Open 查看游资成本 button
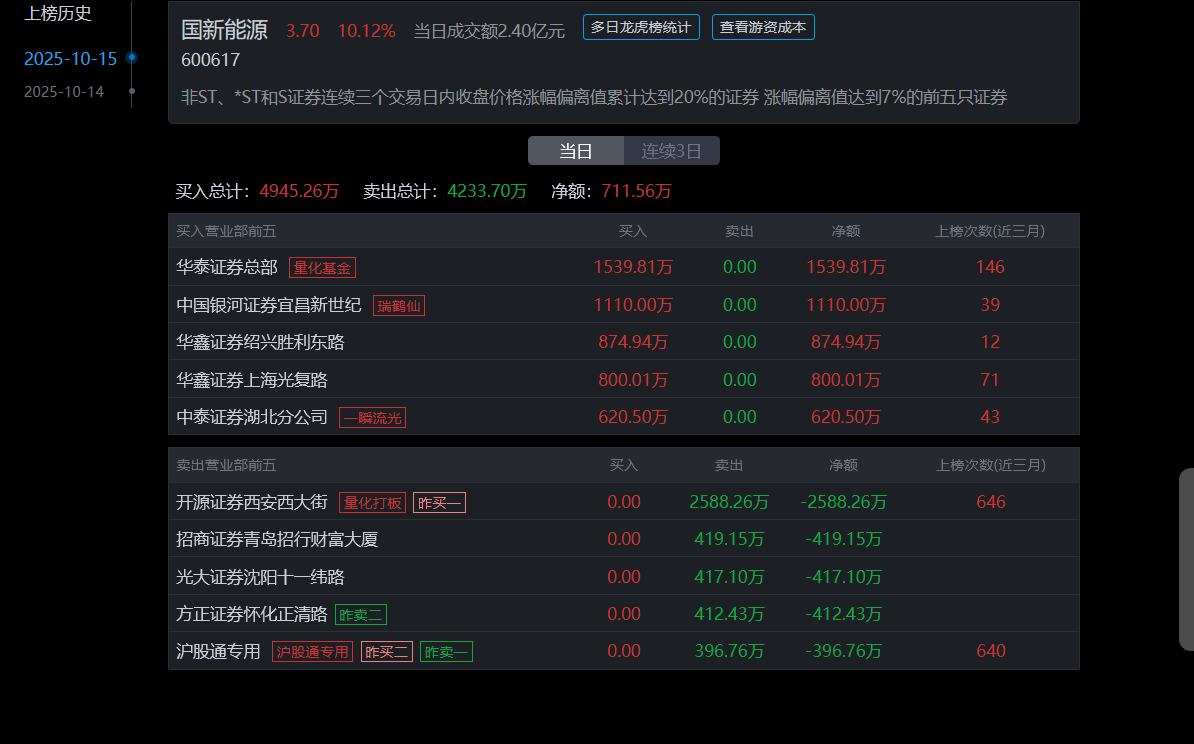Viewport: 1194px width, 744px height. [x=762, y=27]
